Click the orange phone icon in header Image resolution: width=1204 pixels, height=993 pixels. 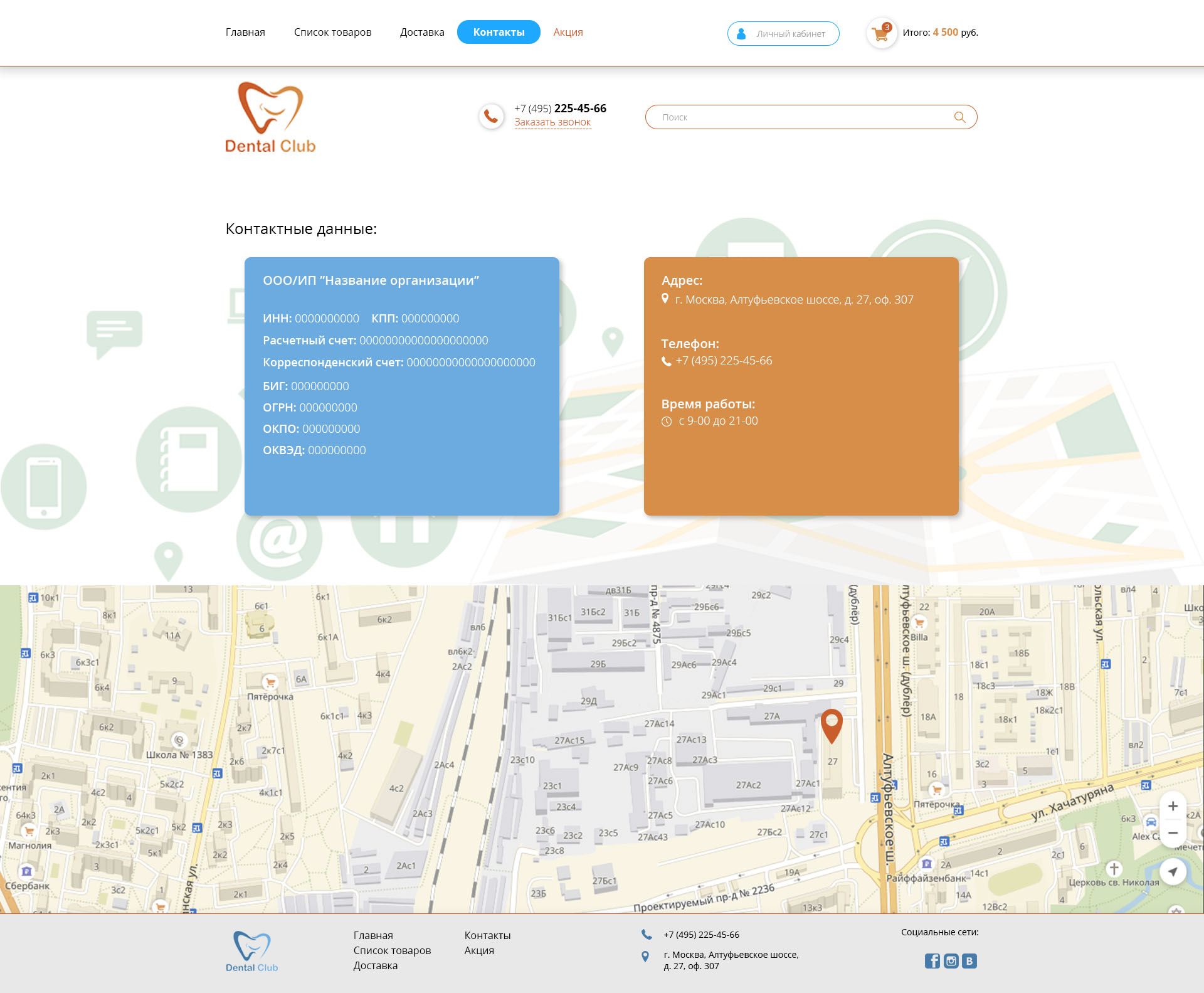[491, 116]
